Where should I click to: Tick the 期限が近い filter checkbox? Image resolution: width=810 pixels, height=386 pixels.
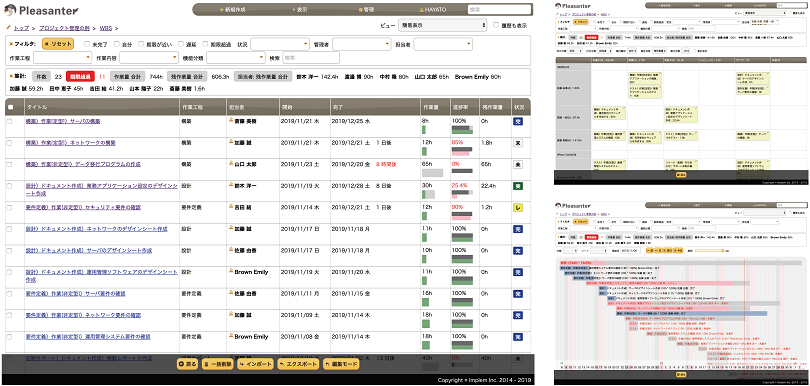coord(141,44)
